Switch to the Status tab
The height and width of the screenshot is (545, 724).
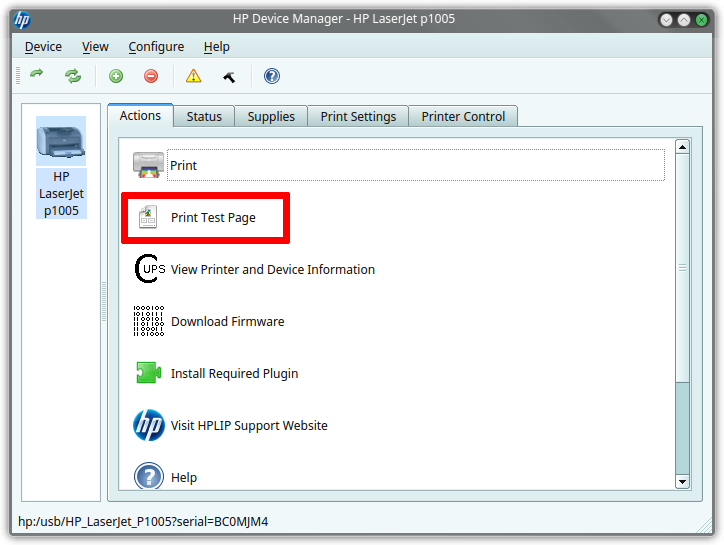pyautogui.click(x=204, y=116)
